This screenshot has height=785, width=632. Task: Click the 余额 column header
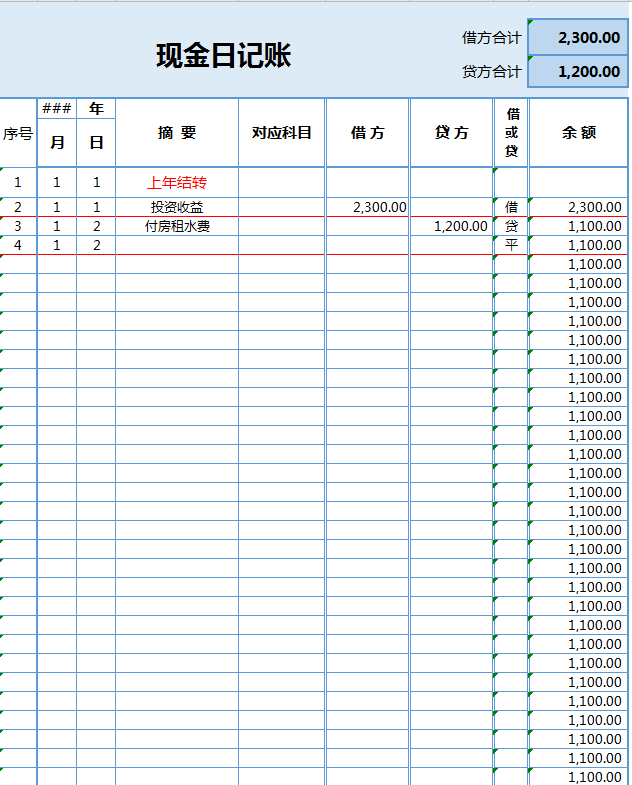click(x=579, y=133)
